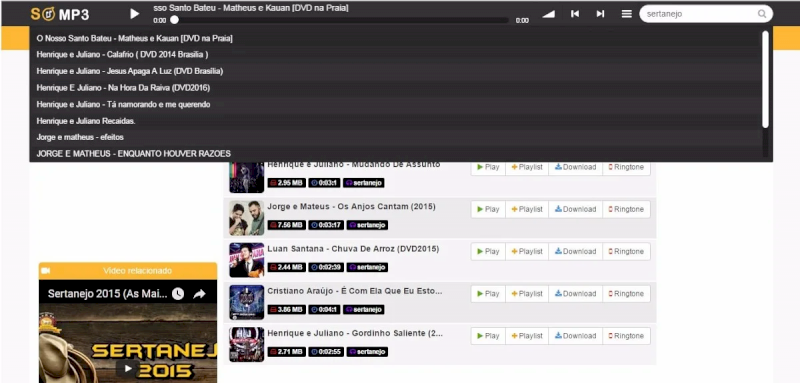Download Gordinho Saliente
Image resolution: width=800 pixels, height=383 pixels.
[x=576, y=336]
